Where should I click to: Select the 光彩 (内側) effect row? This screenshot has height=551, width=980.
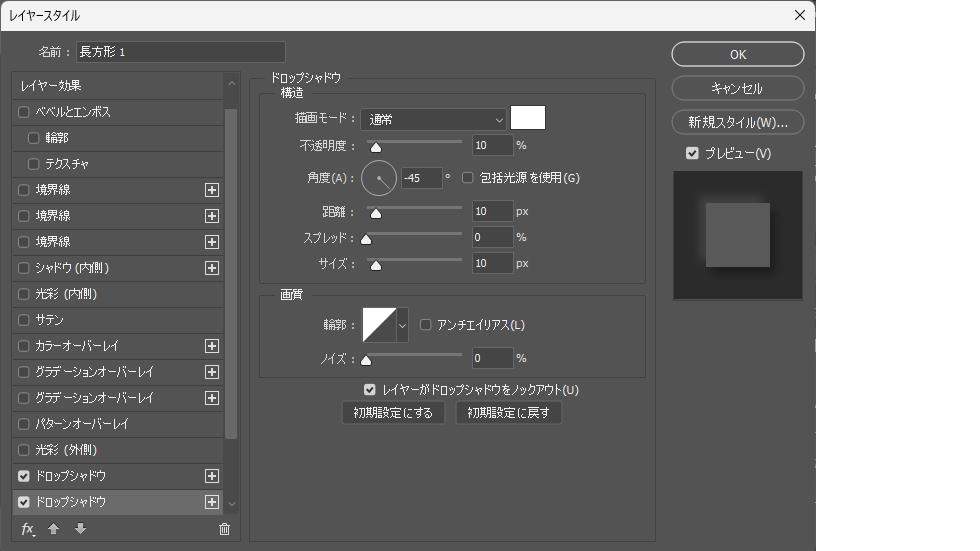click(x=118, y=294)
